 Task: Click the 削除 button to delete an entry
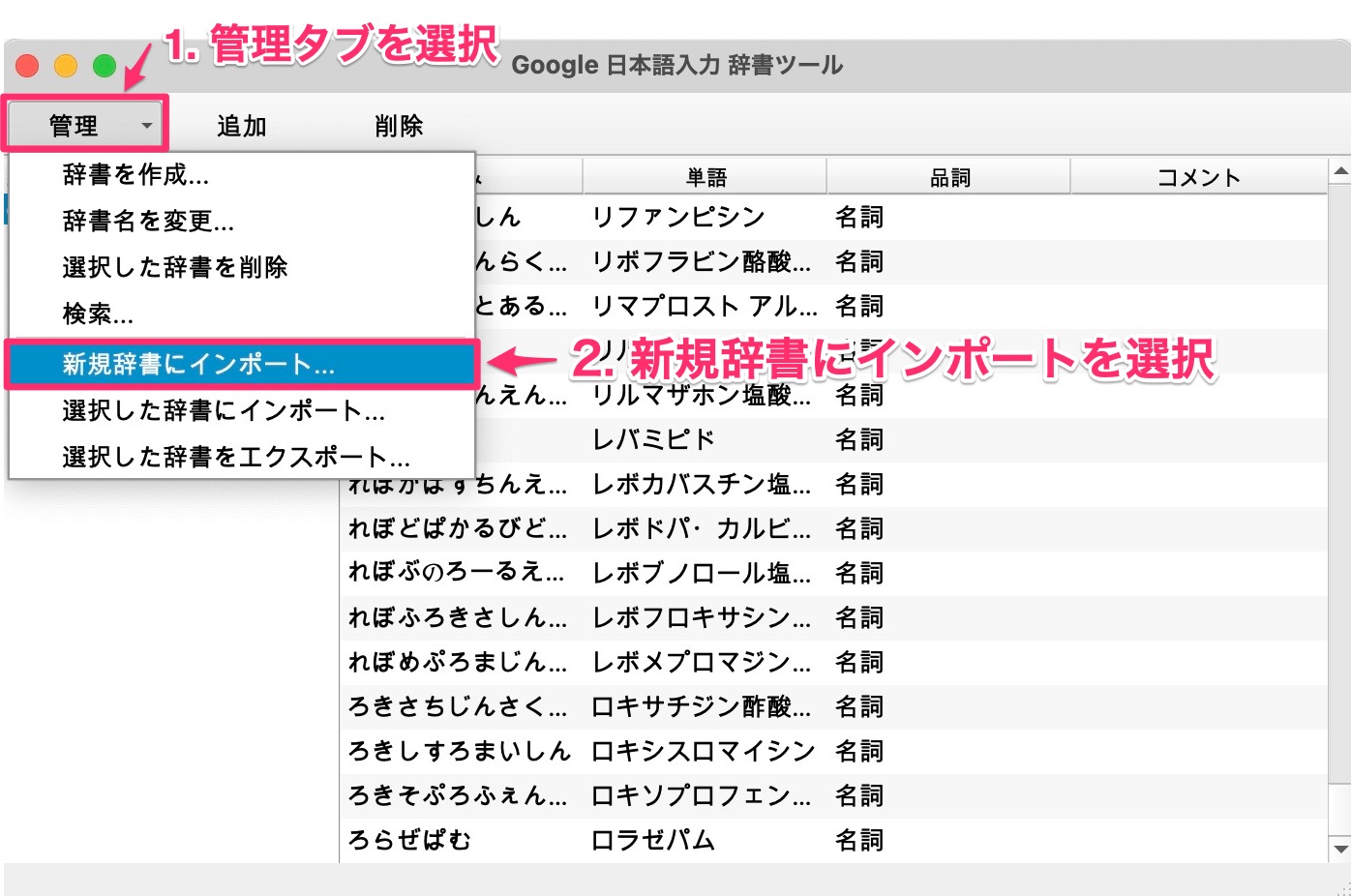coord(399,125)
